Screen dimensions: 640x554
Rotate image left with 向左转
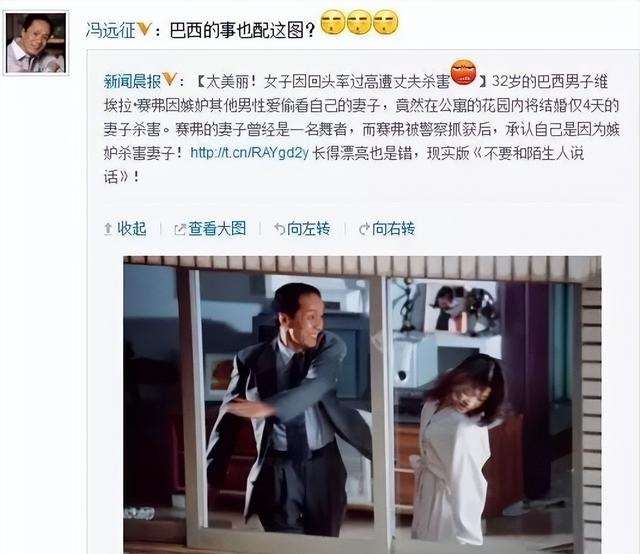click(x=309, y=229)
